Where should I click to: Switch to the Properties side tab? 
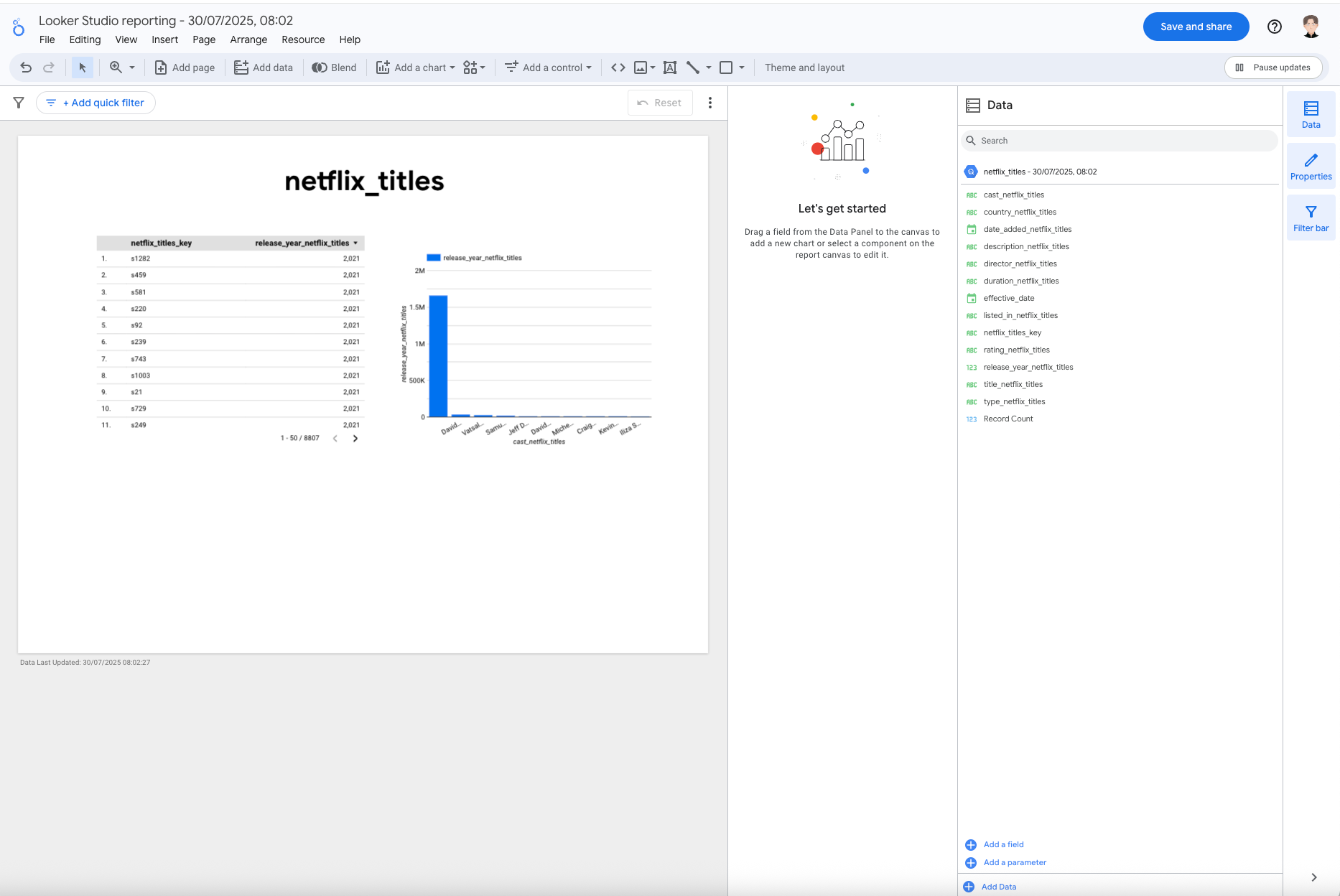(x=1311, y=166)
